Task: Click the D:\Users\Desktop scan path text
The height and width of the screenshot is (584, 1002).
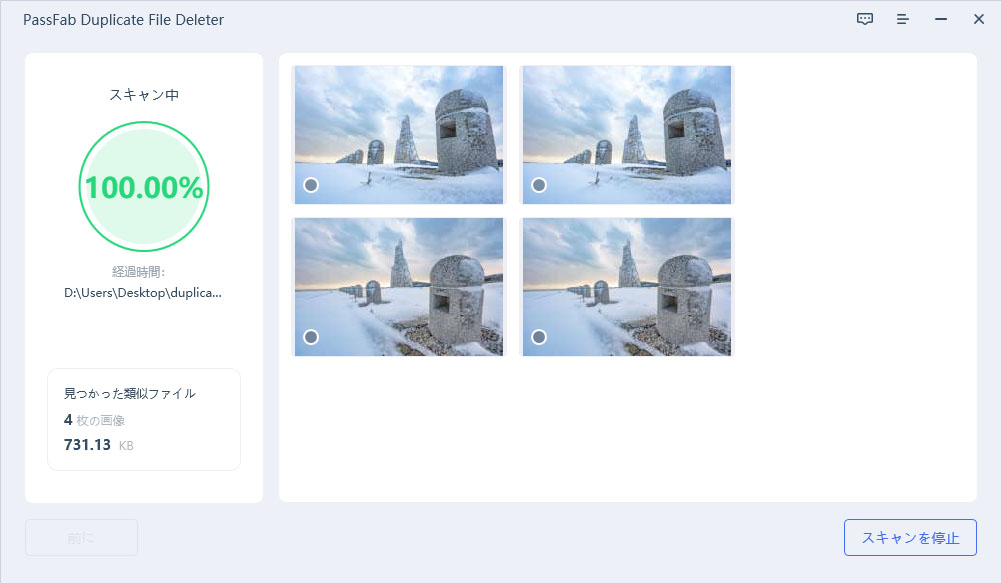Action: (x=143, y=293)
